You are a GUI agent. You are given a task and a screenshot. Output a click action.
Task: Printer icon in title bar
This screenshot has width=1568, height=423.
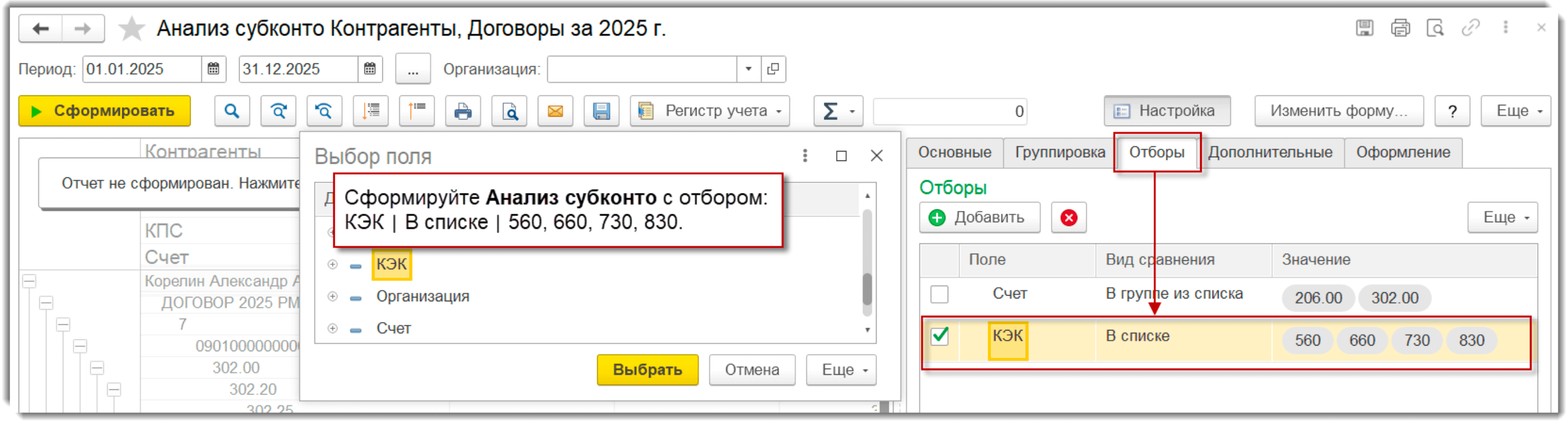pos(1400,28)
